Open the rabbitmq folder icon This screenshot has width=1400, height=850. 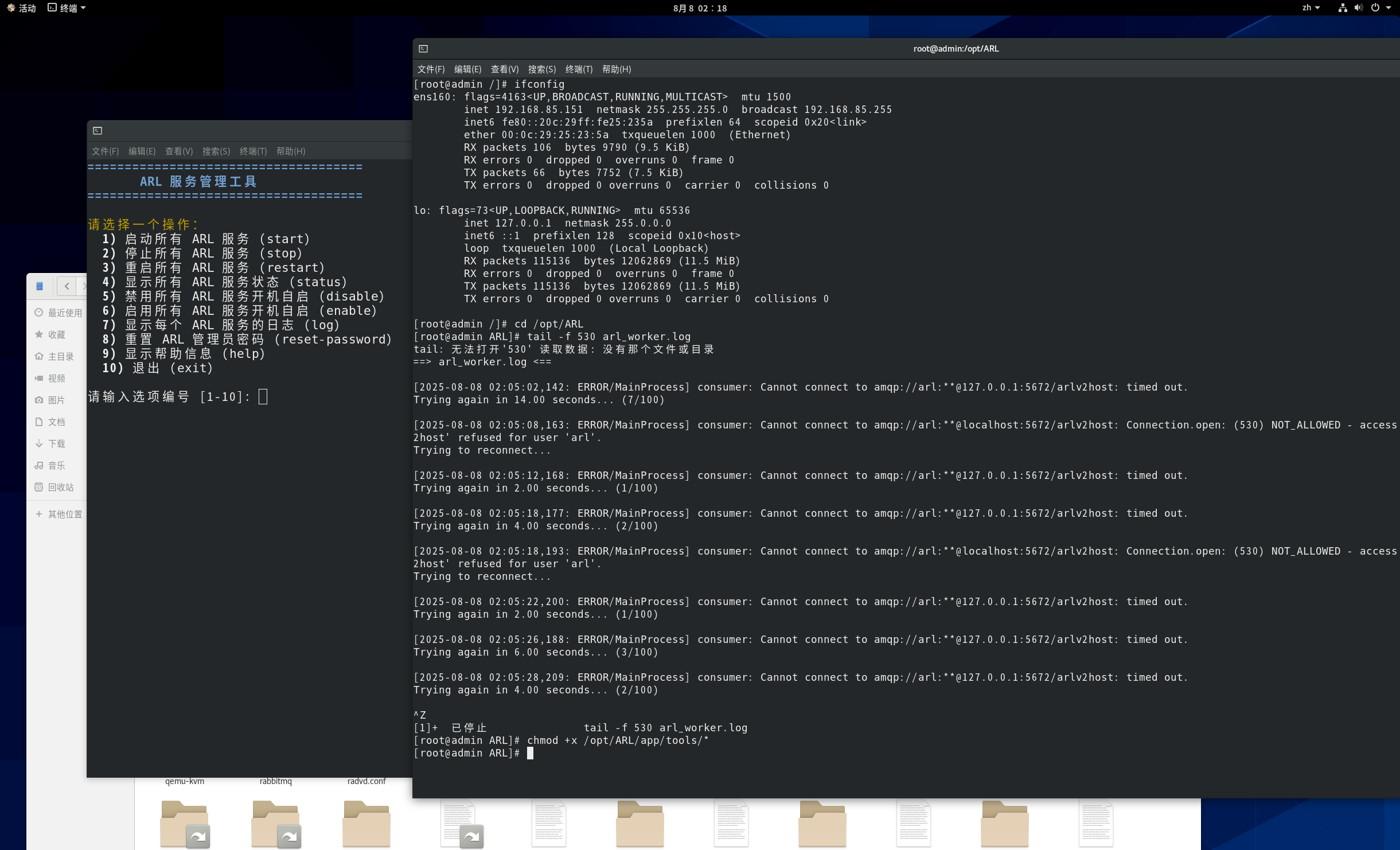click(x=276, y=824)
